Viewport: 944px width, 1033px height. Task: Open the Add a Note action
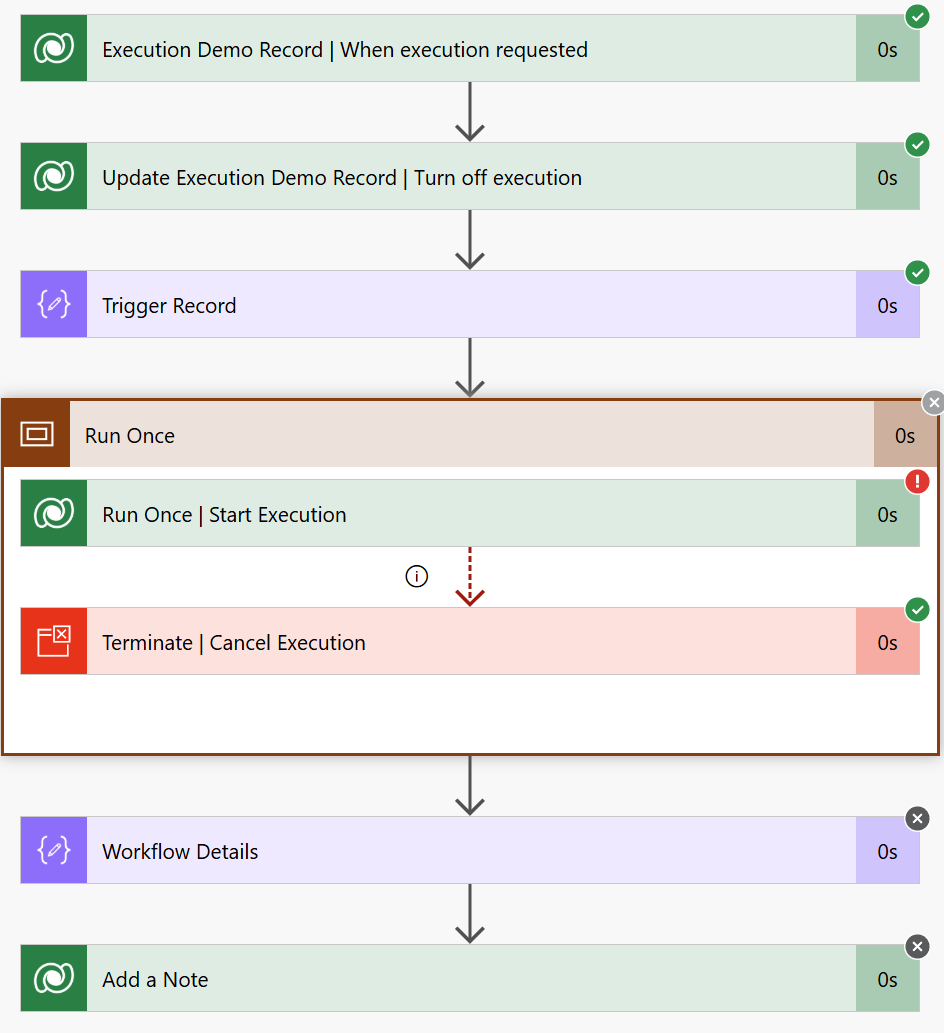pyautogui.click(x=471, y=978)
